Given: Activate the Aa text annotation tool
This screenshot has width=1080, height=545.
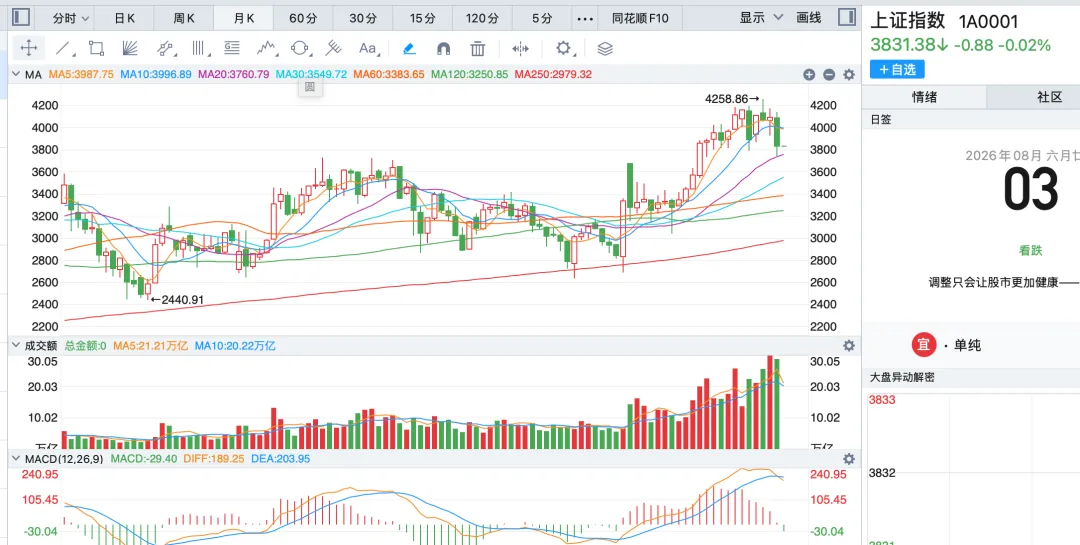Looking at the screenshot, I should 368,48.
